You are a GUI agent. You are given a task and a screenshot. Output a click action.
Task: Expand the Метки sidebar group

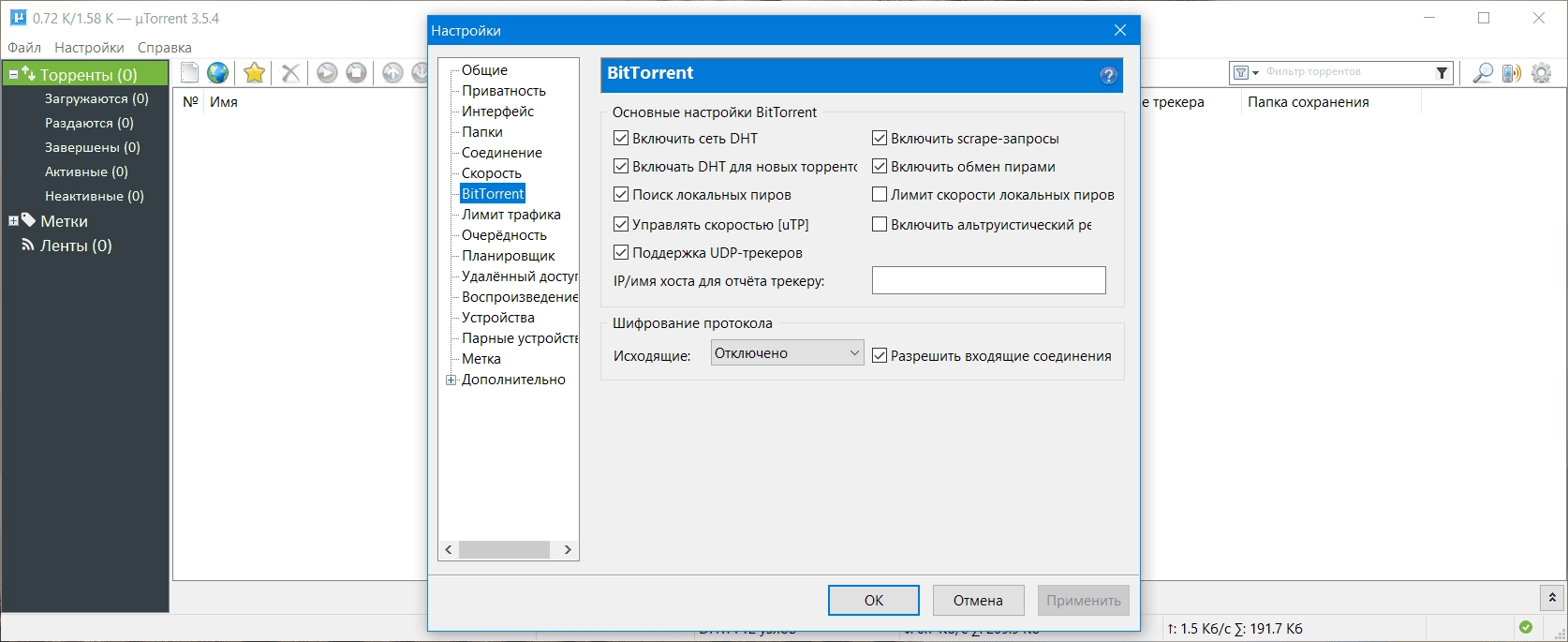(13, 221)
